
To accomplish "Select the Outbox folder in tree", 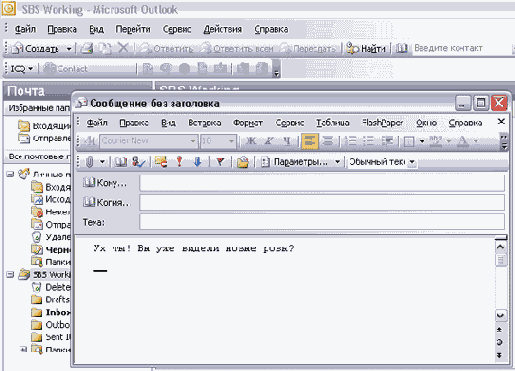I will [x=50, y=325].
